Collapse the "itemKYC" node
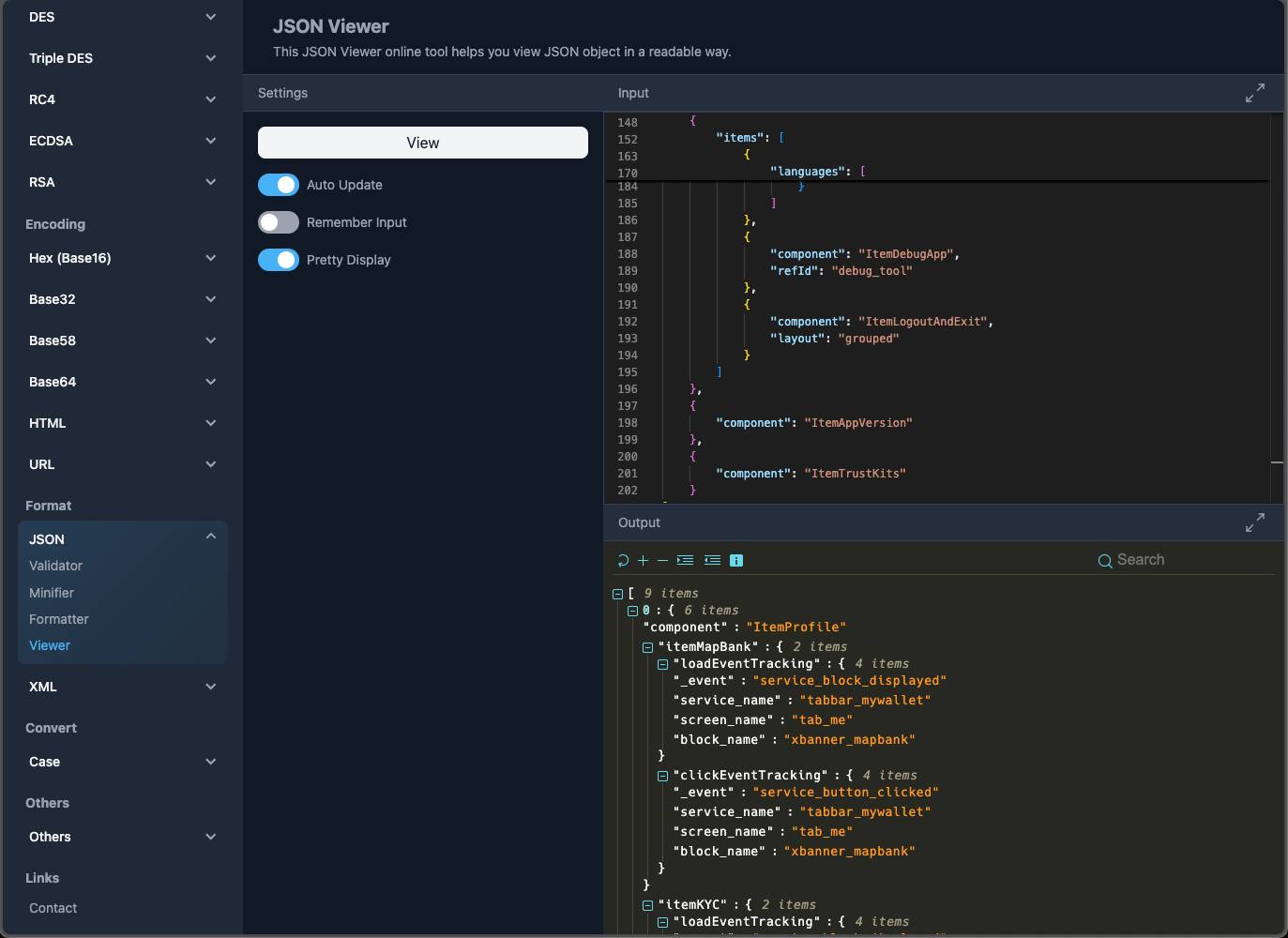 click(x=647, y=905)
